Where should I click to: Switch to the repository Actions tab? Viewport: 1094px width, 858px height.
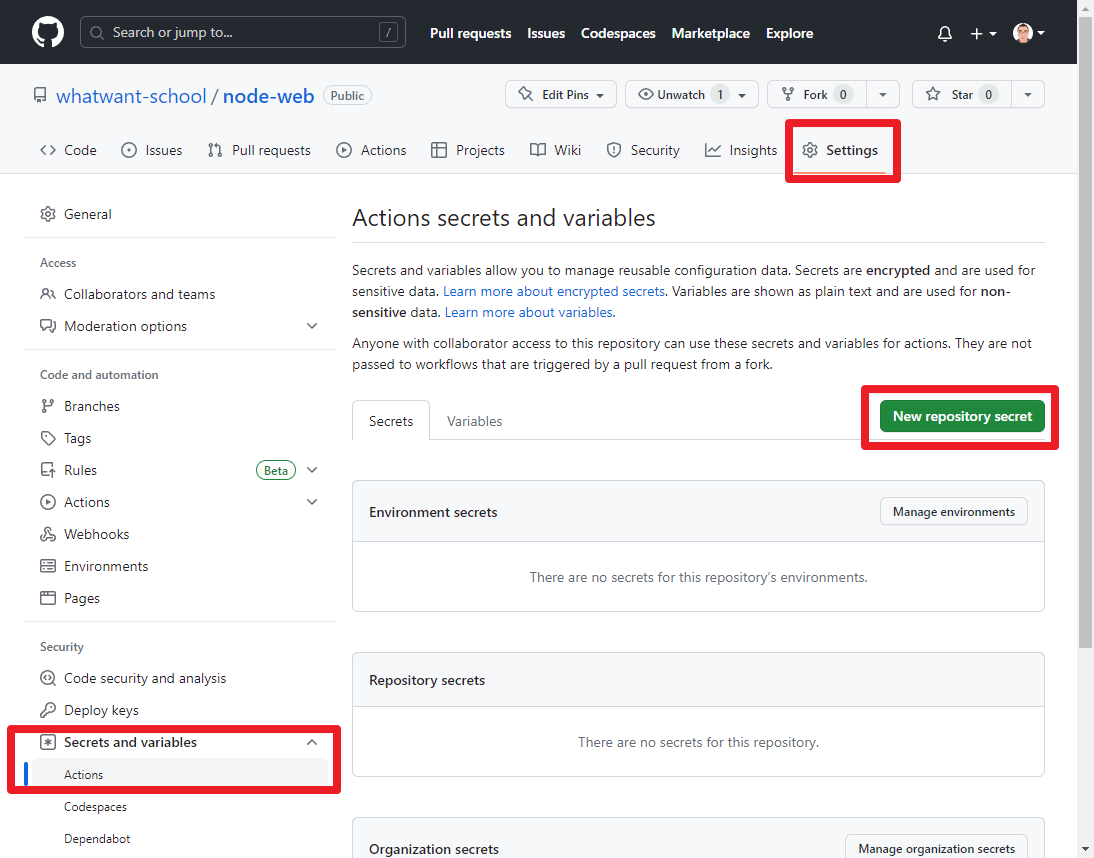tap(371, 150)
